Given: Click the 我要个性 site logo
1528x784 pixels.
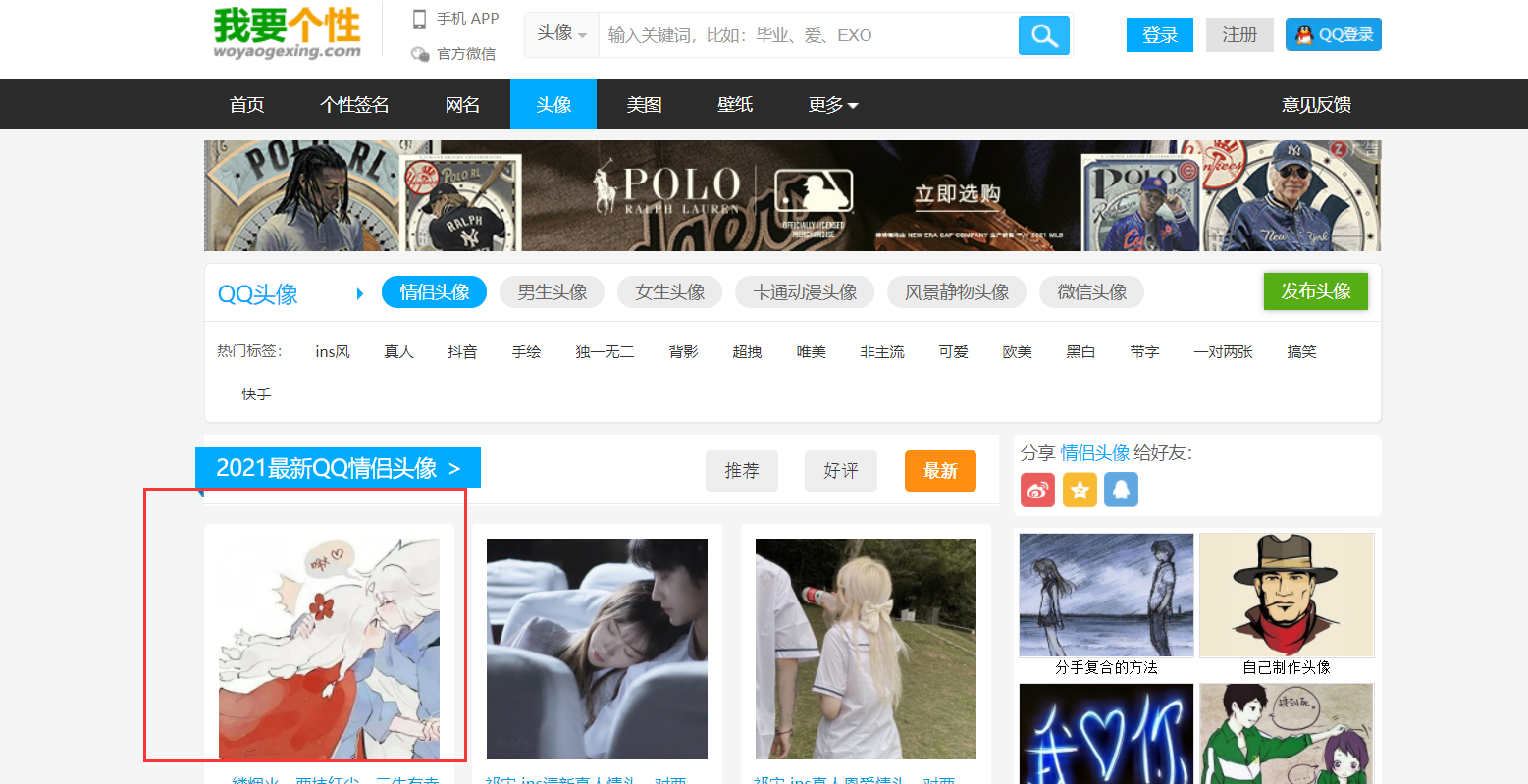Looking at the screenshot, I should pos(287,32).
